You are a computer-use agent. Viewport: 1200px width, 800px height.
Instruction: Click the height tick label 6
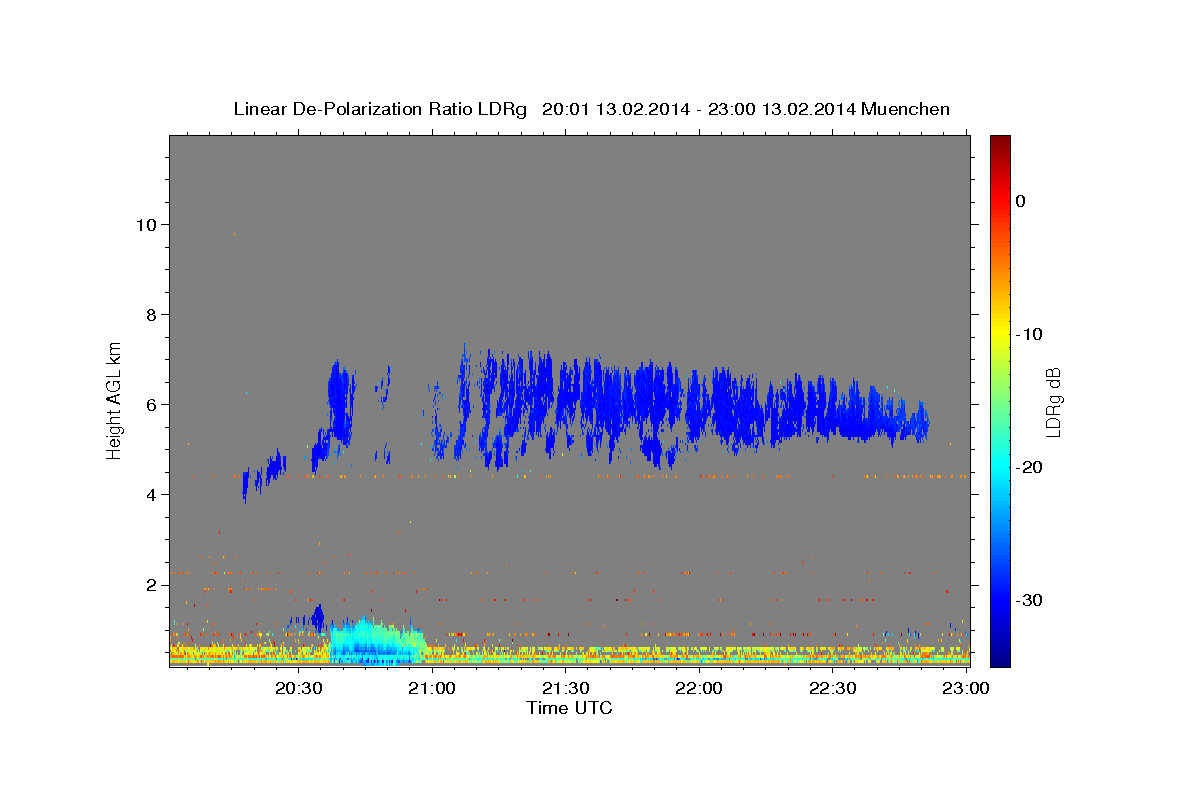point(152,405)
